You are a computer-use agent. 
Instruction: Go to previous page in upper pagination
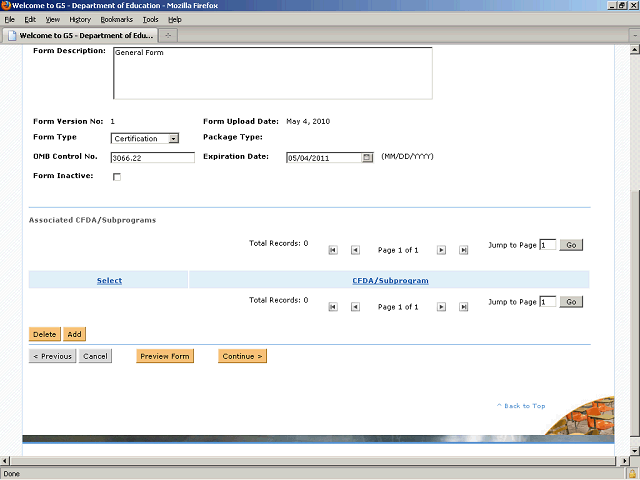356,250
